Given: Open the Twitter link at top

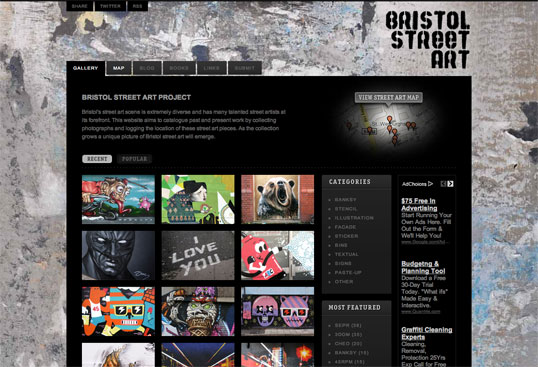Looking at the screenshot, I should 110,6.
